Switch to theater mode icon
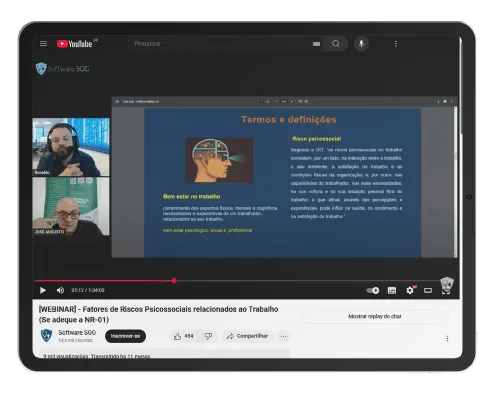The width and height of the screenshot is (492, 394). pyautogui.click(x=428, y=290)
